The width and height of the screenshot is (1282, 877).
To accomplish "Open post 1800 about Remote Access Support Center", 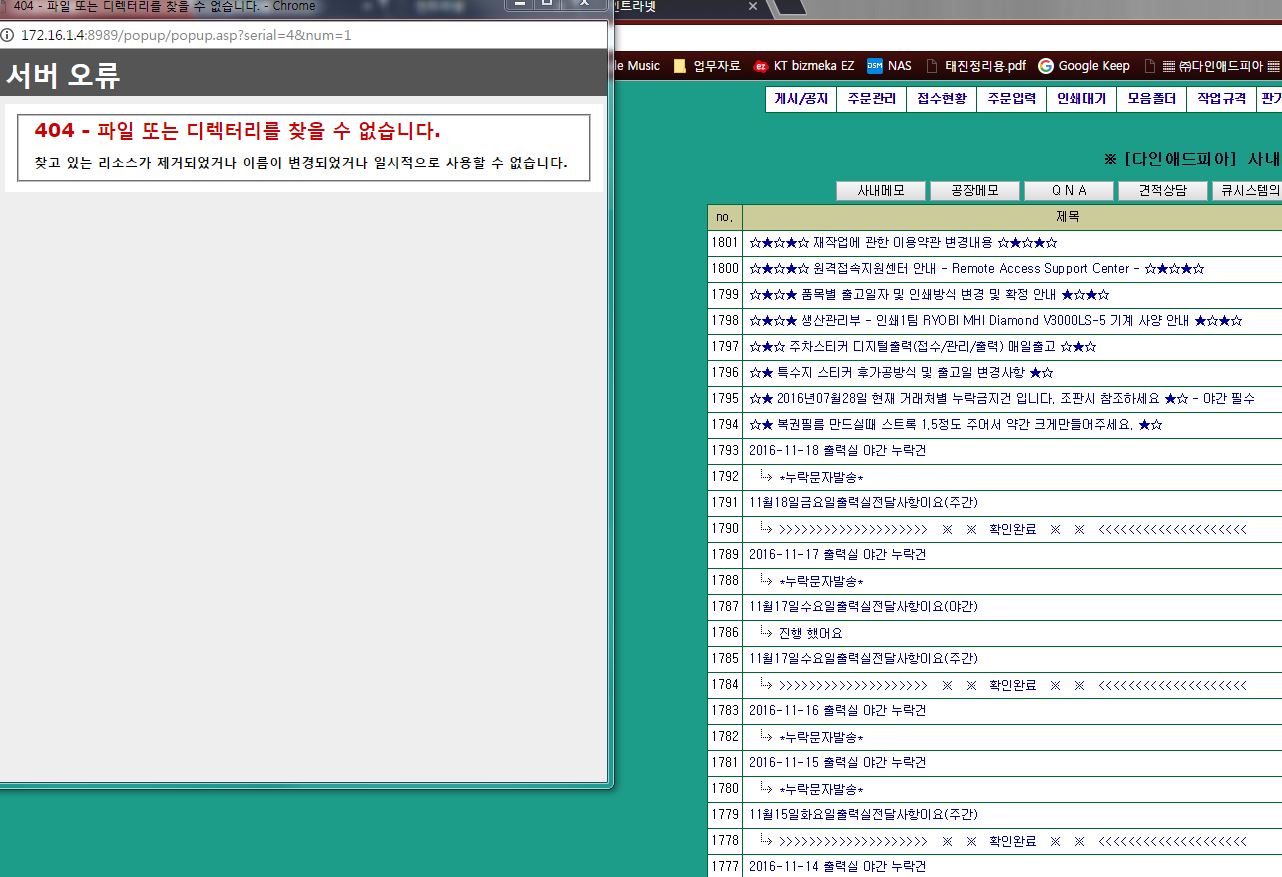I will pyautogui.click(x=976, y=269).
